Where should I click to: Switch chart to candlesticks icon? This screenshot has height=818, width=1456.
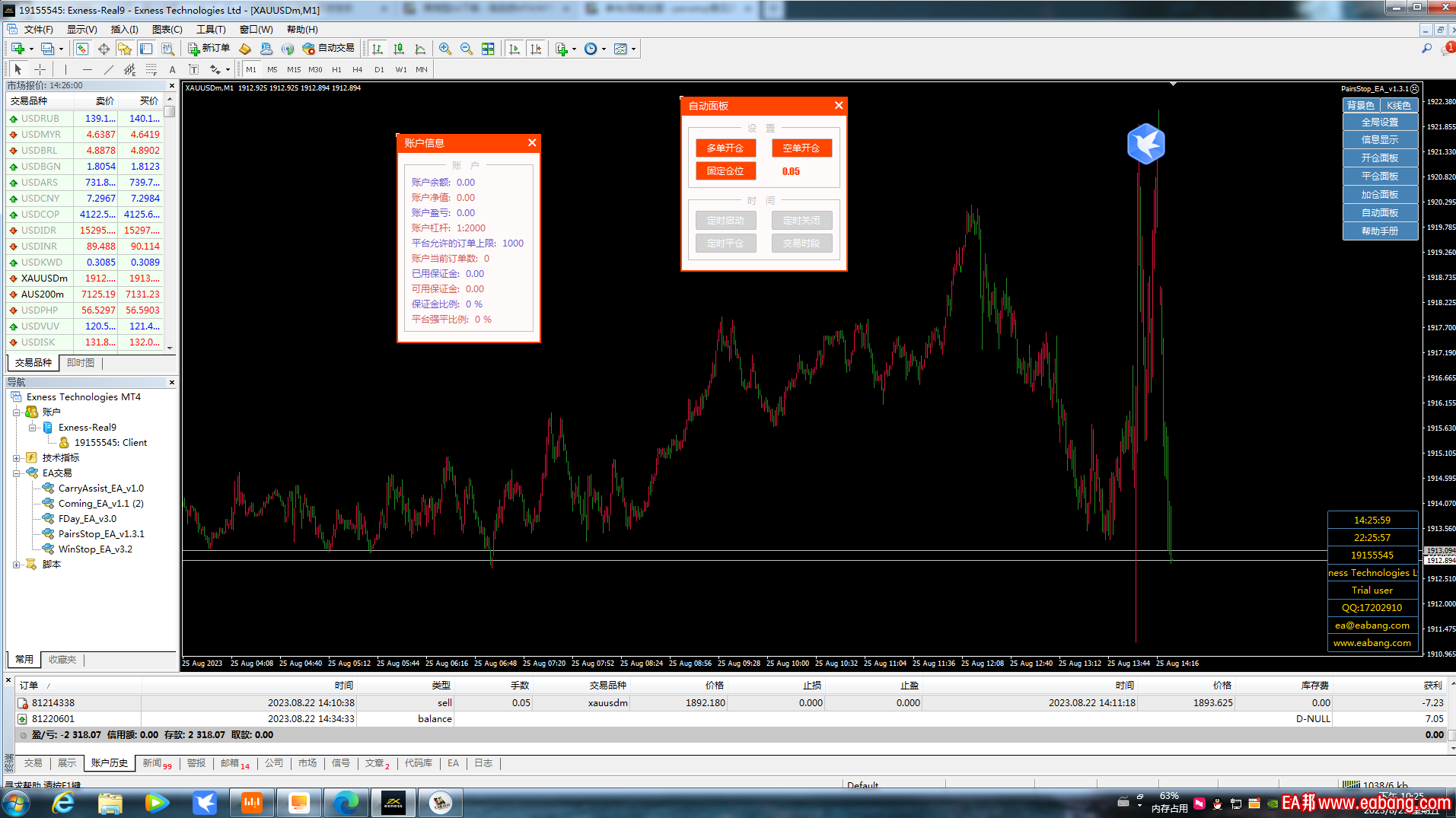399,49
